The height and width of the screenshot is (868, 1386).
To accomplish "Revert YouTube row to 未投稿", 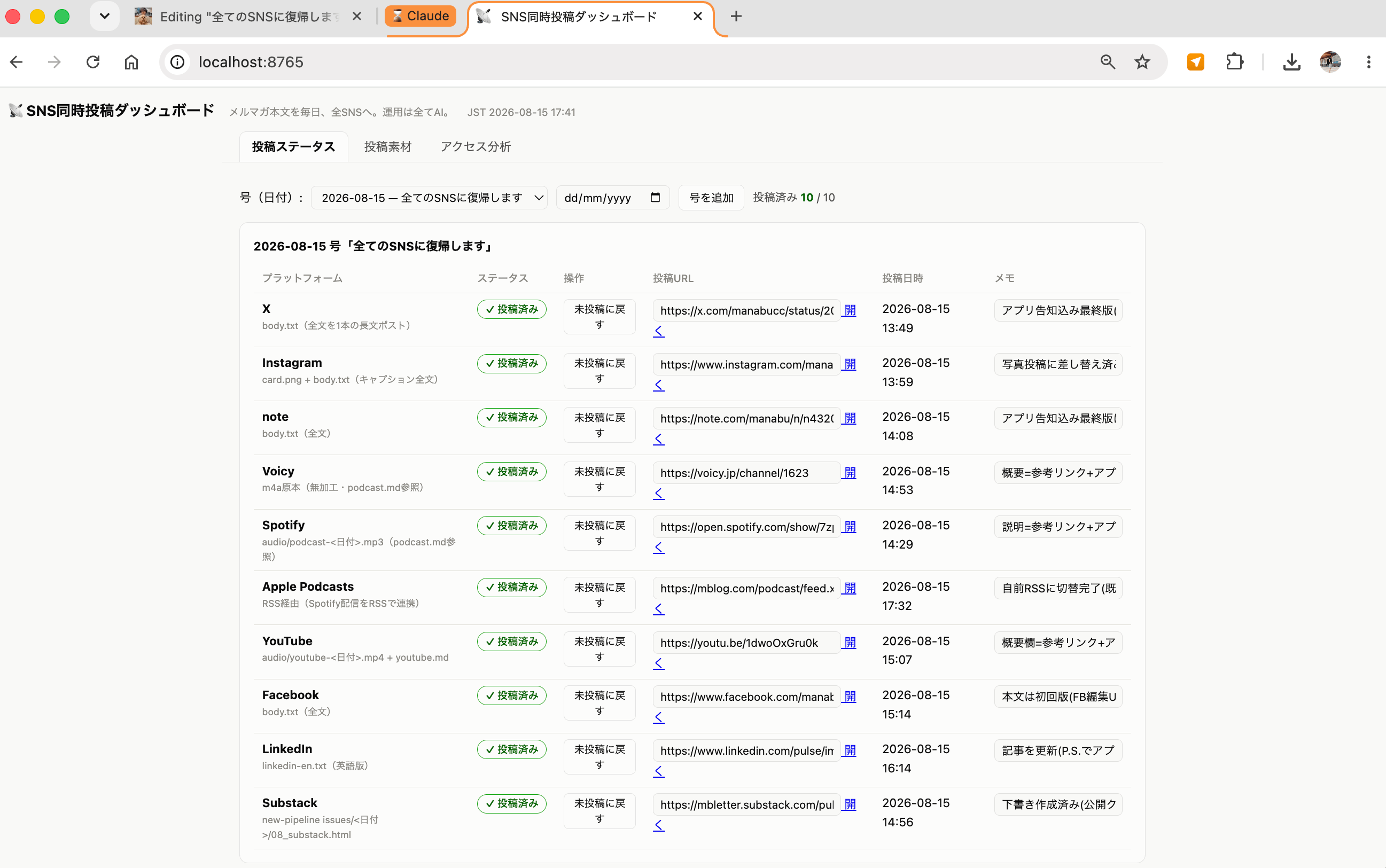I will point(599,648).
